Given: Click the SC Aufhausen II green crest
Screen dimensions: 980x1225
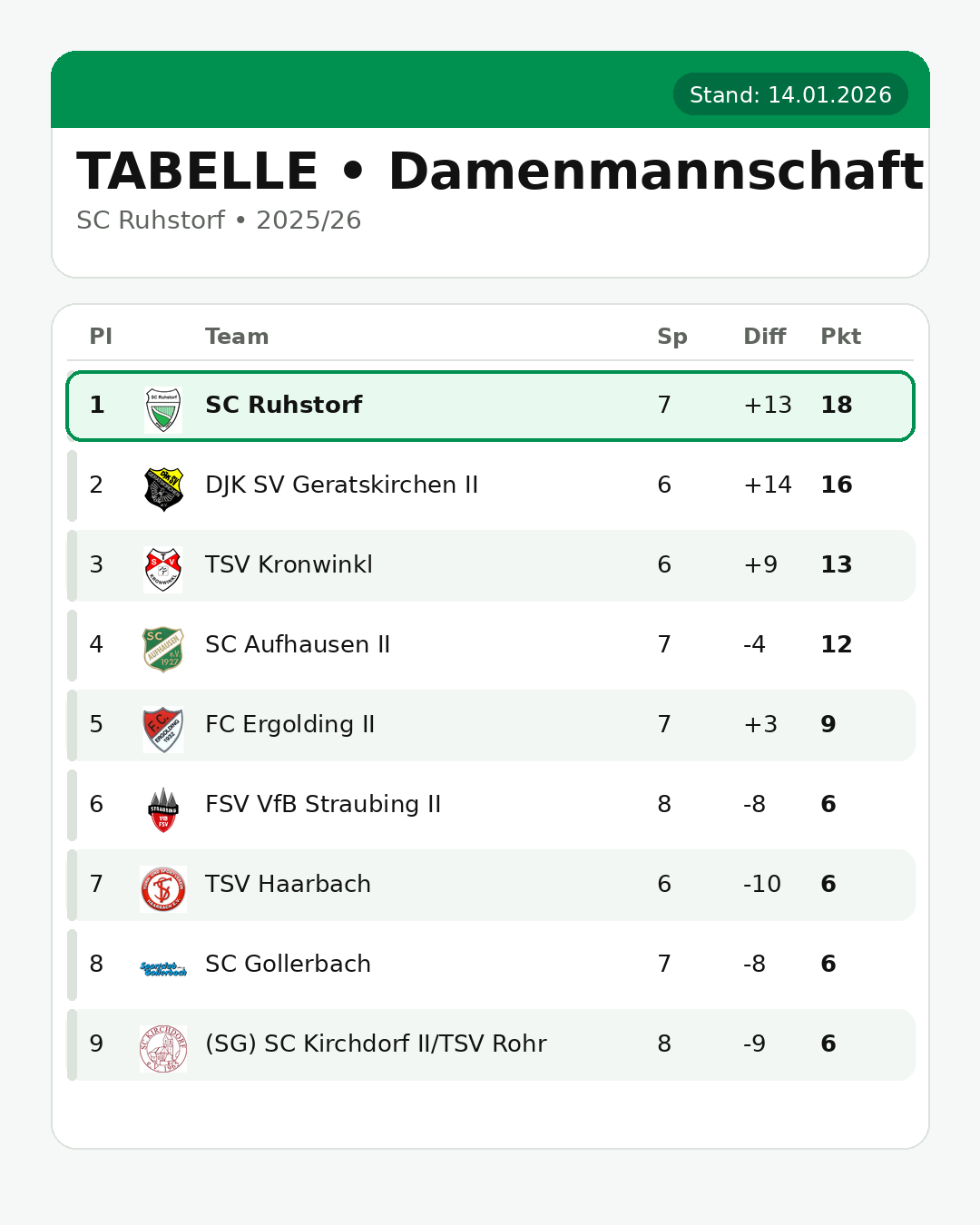Looking at the screenshot, I should pyautogui.click(x=163, y=648).
